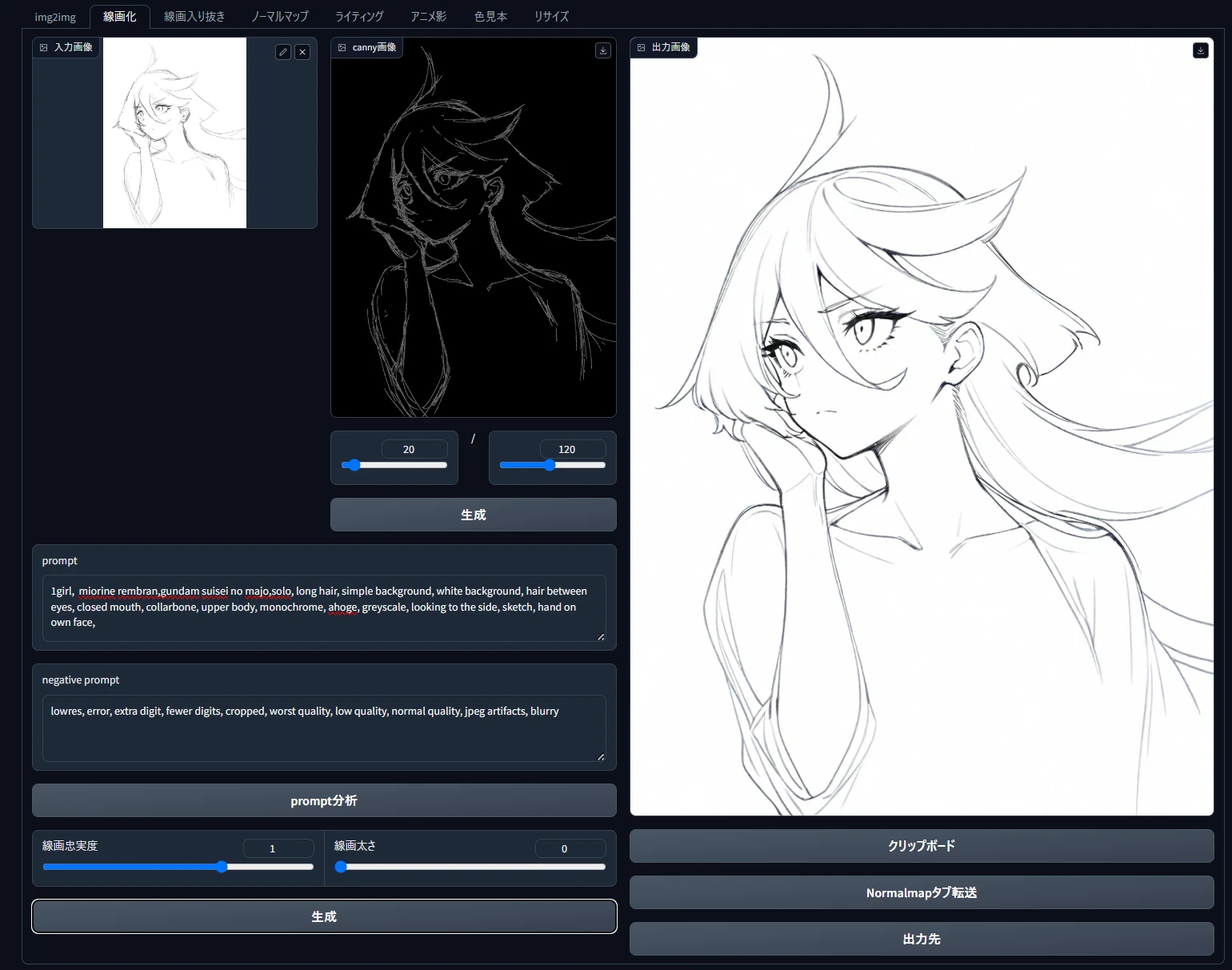Image resolution: width=1232 pixels, height=970 pixels.
Task: Click the 線画太さ label text
Action: pos(355,846)
